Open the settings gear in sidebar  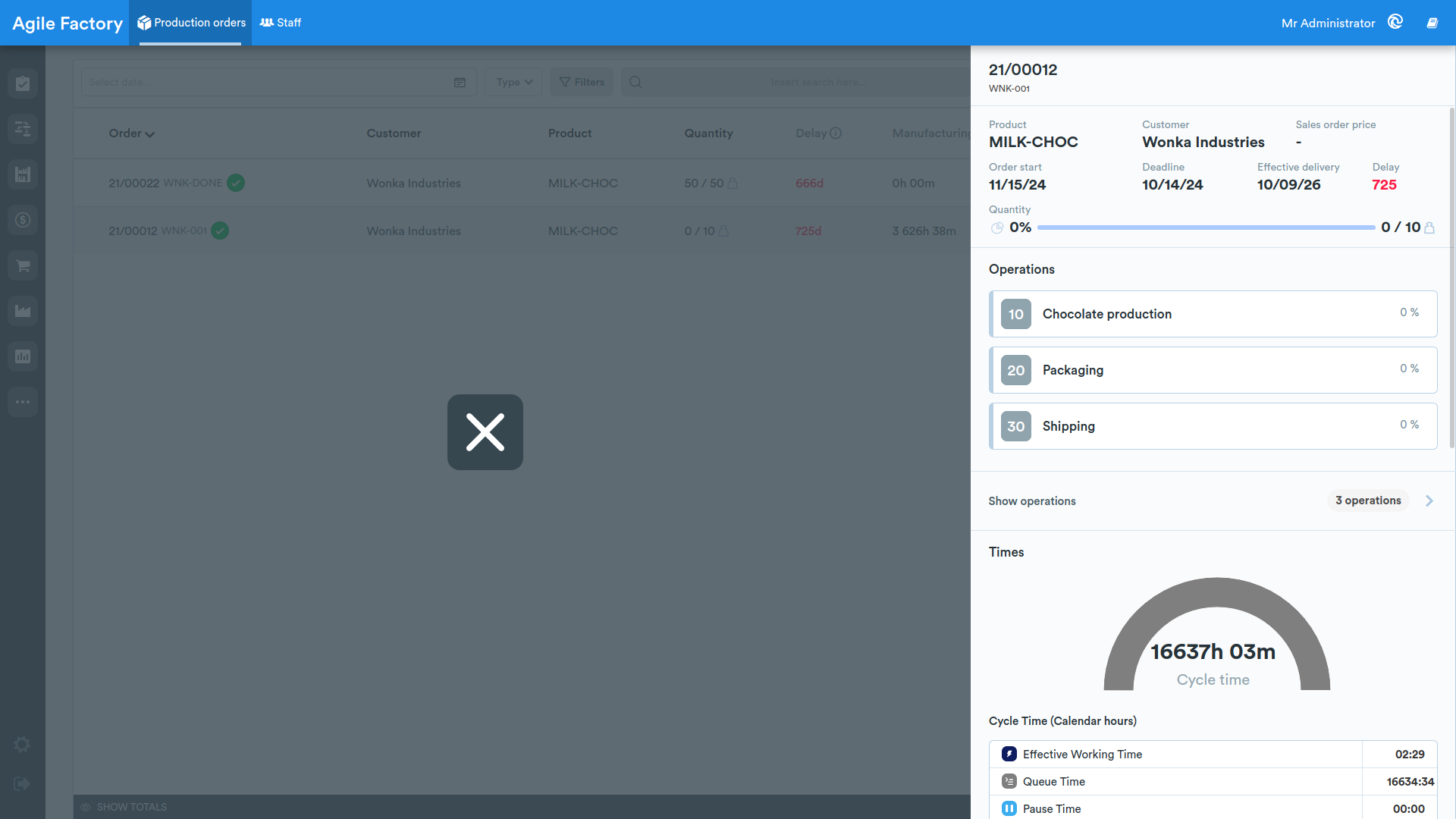(x=22, y=745)
